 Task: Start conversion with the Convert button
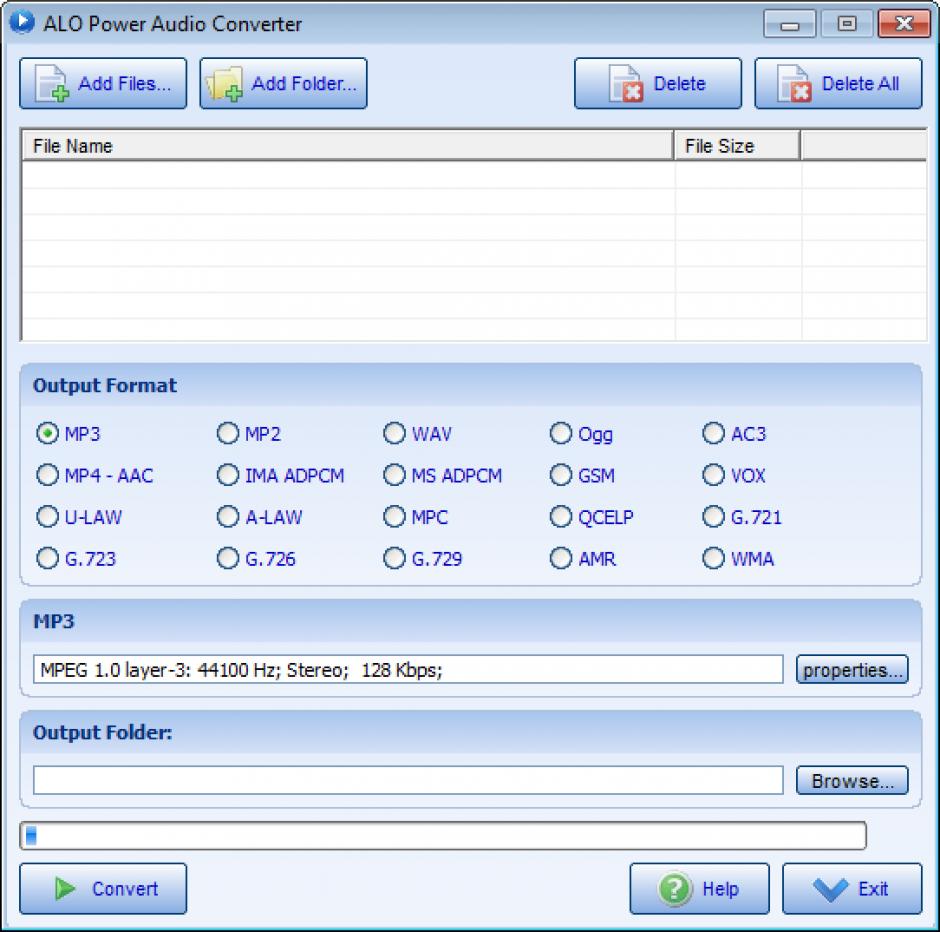coord(103,888)
